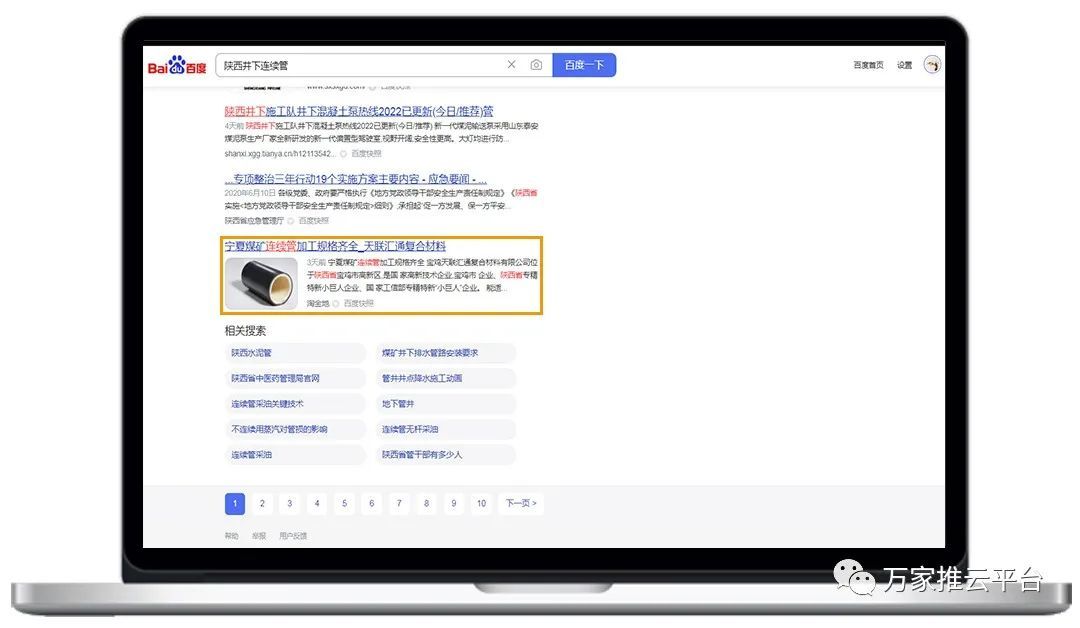The image size is (1080, 628).
Task: Open 设置 settings menu
Action: (904, 65)
